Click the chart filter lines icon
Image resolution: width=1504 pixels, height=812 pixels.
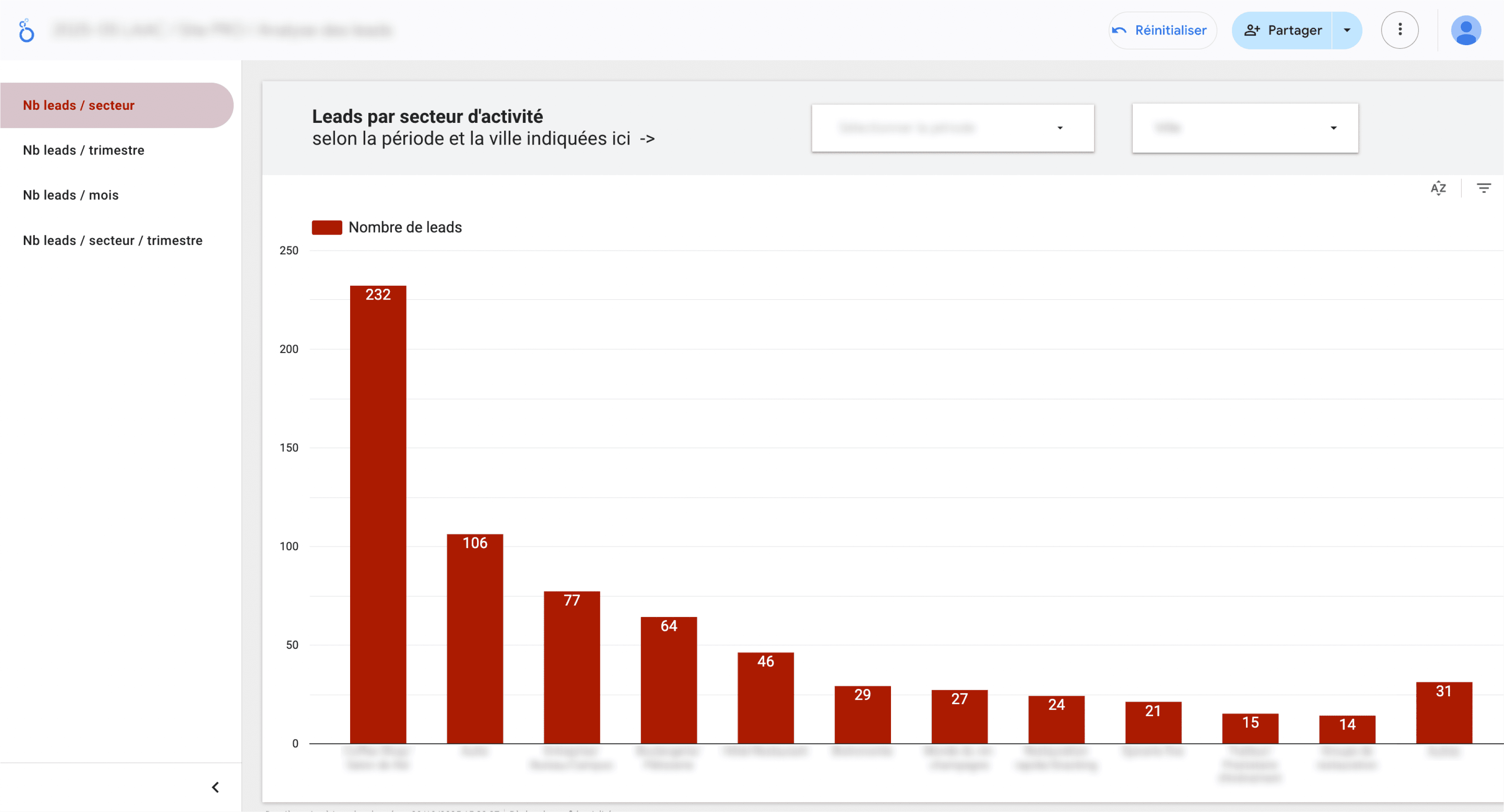coord(1483,188)
